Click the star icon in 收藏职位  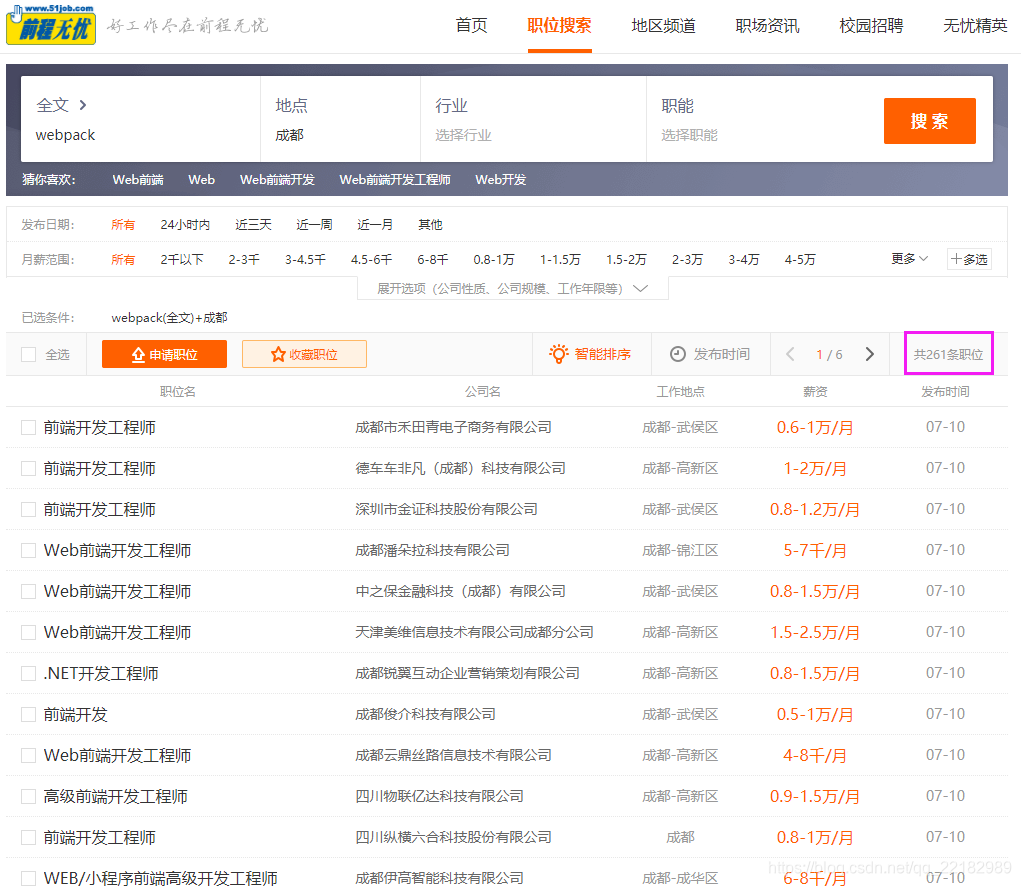pyautogui.click(x=278, y=354)
